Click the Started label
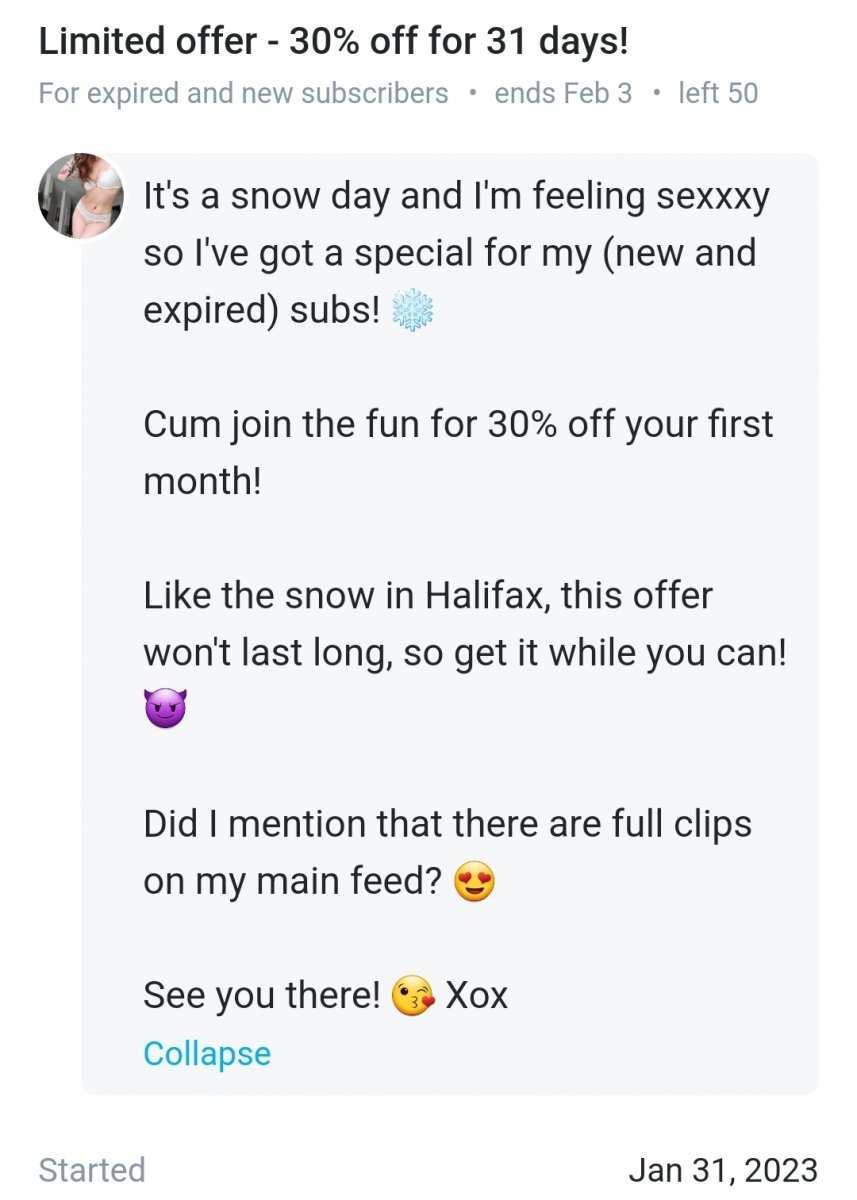This screenshot has height=1200, width=857. 92,1169
